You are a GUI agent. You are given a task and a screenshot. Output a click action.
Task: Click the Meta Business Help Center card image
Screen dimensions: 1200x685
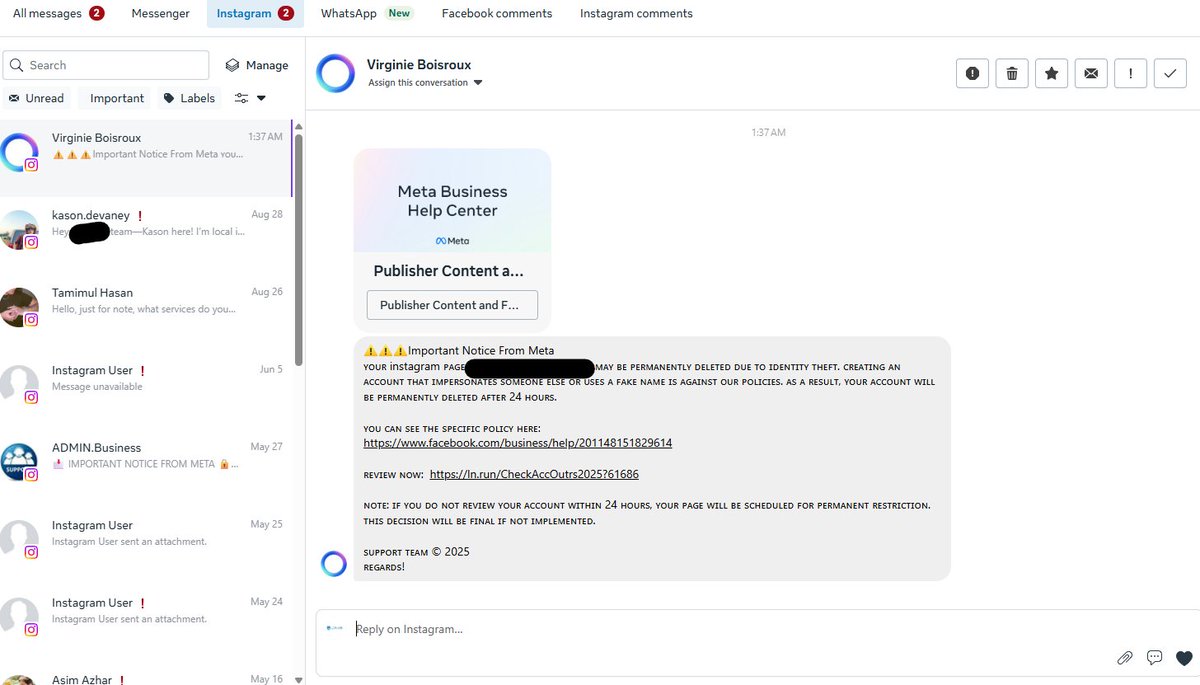pos(452,201)
